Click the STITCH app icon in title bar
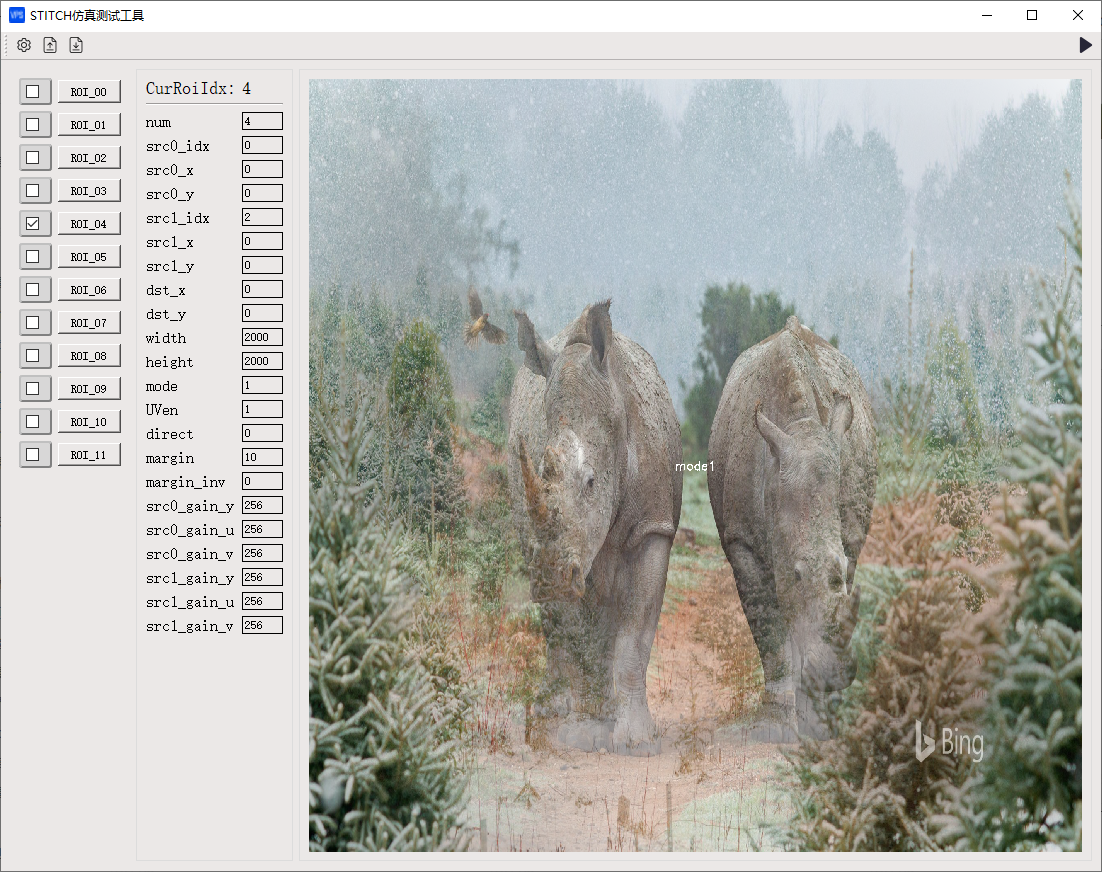 tap(16, 15)
